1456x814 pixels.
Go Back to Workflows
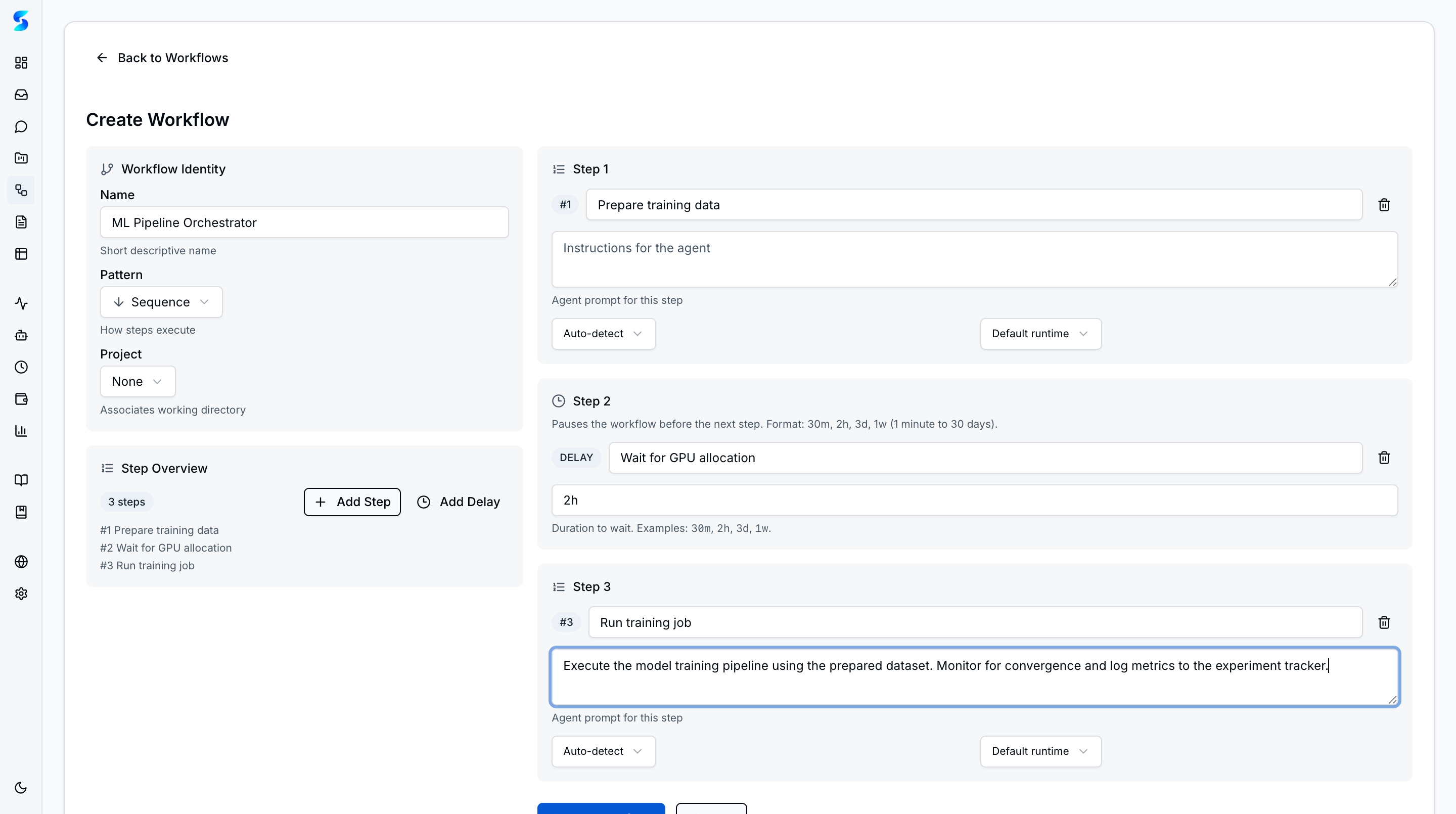click(162, 57)
